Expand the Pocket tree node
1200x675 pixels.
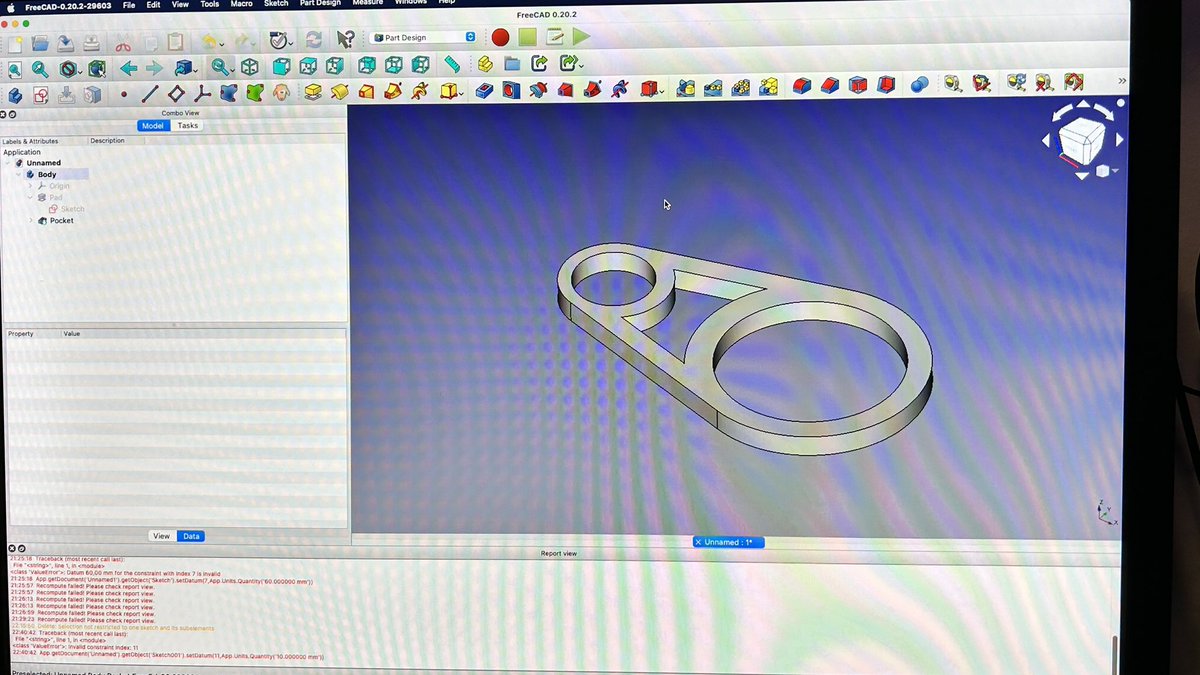(x=30, y=220)
